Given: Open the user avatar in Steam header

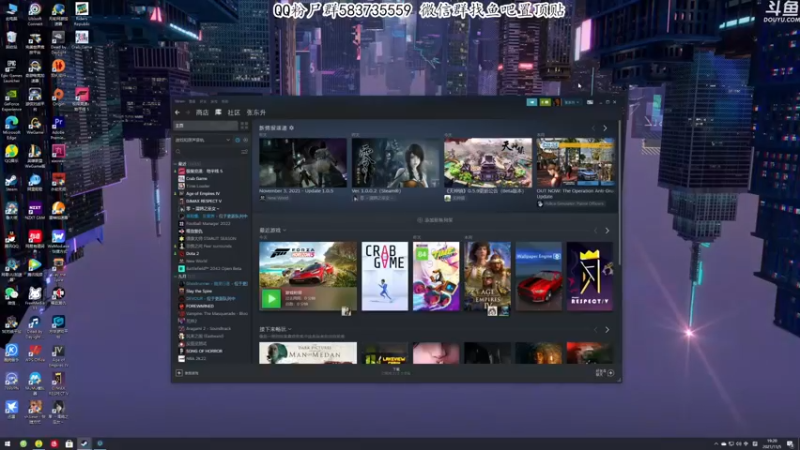Looking at the screenshot, I should coord(557,102).
